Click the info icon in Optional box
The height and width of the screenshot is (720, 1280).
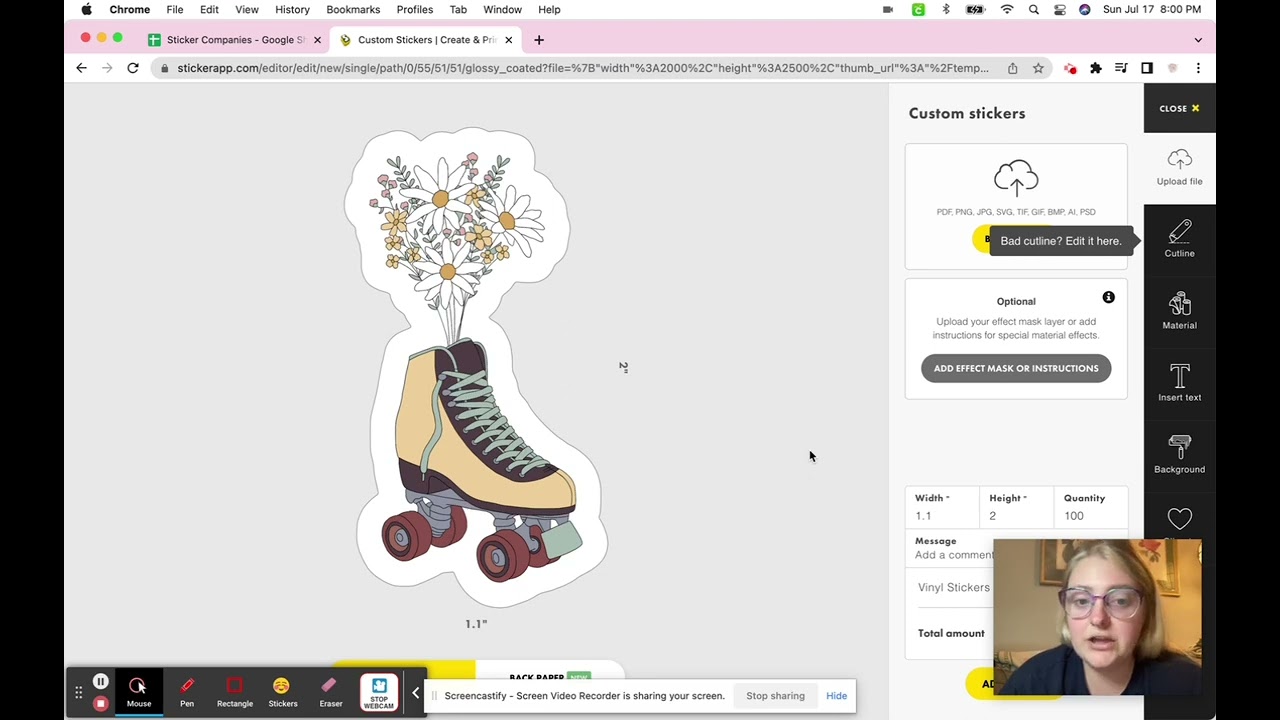[x=1108, y=297]
